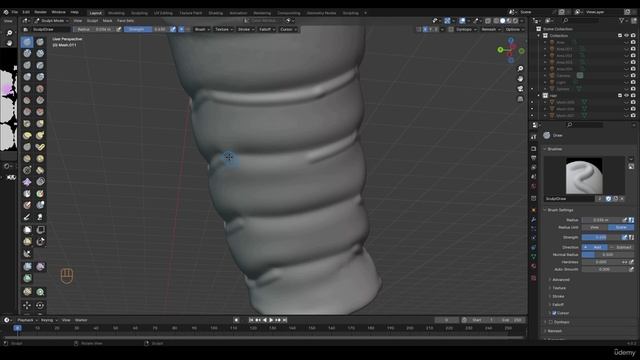The image size is (640, 360).
Task: Adjust the Strength slider in header
Action: tap(147, 29)
